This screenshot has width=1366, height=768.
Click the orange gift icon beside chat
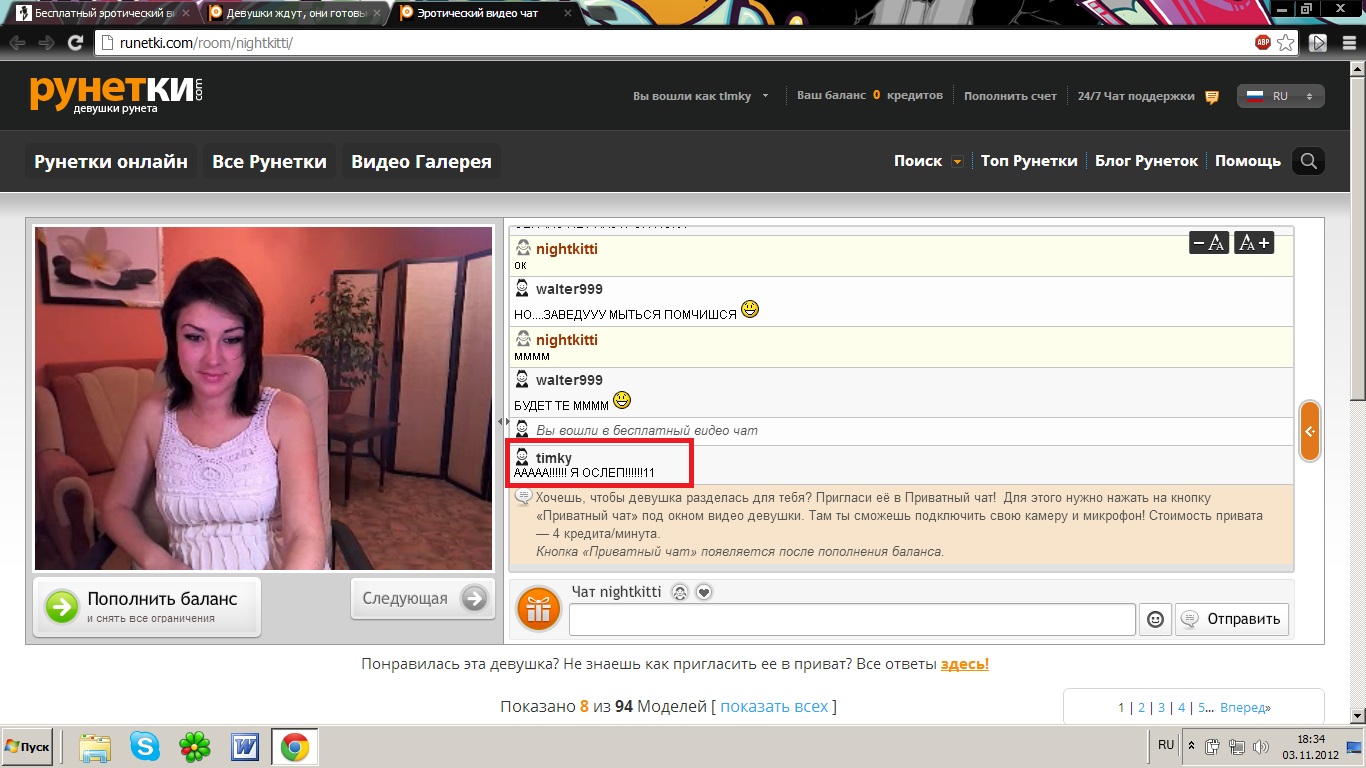pos(538,609)
